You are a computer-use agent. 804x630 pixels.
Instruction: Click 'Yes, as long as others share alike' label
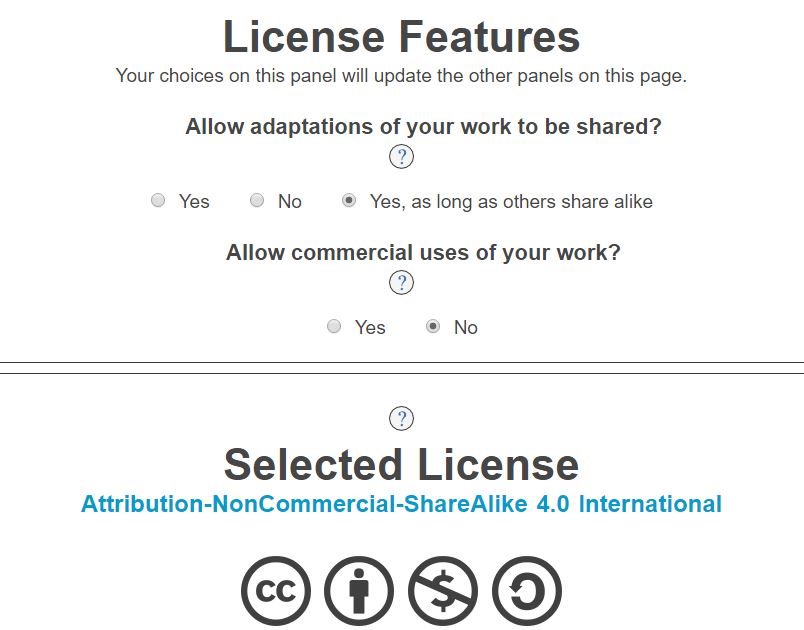point(511,201)
